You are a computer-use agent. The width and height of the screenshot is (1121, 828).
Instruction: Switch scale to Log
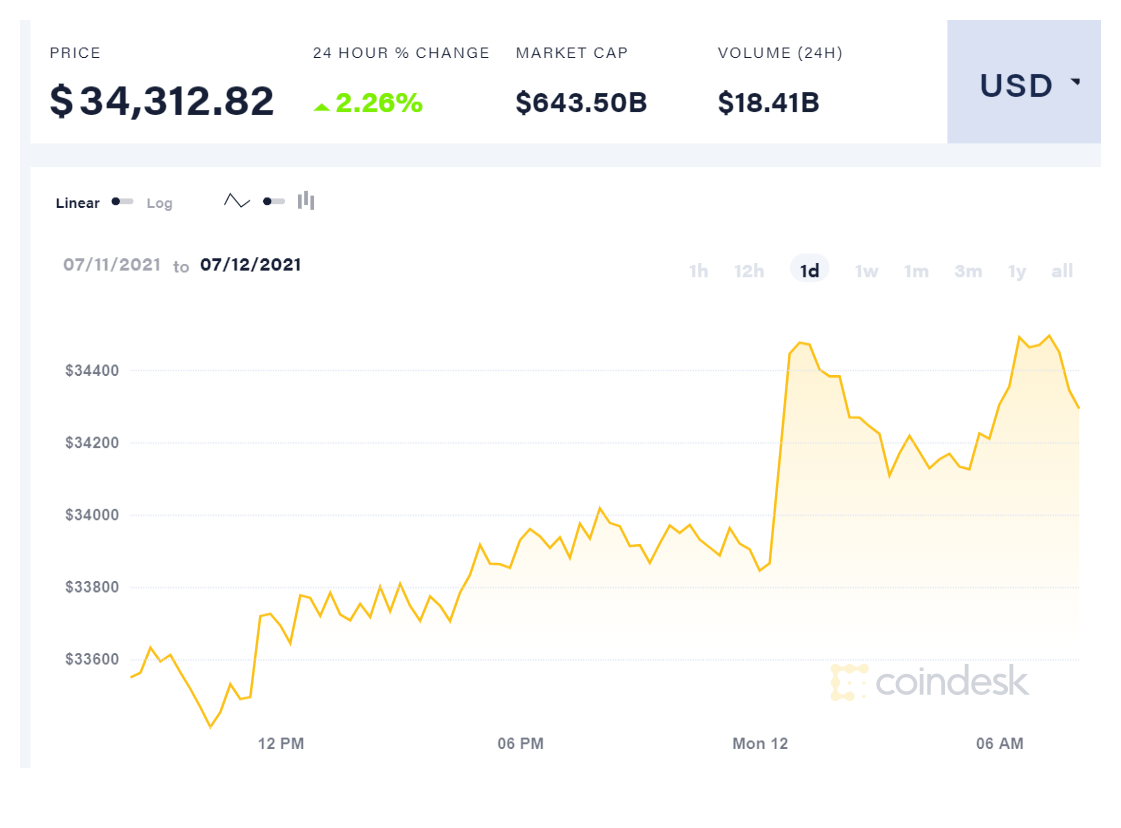(159, 203)
